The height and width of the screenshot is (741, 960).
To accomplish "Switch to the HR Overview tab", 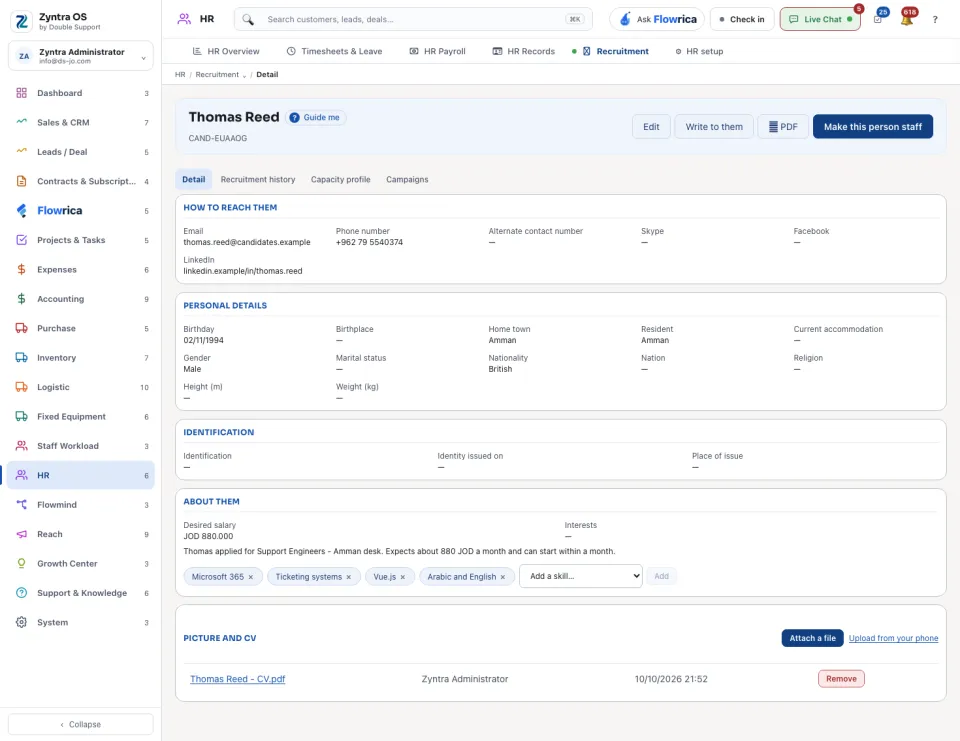I will pyautogui.click(x=226, y=51).
